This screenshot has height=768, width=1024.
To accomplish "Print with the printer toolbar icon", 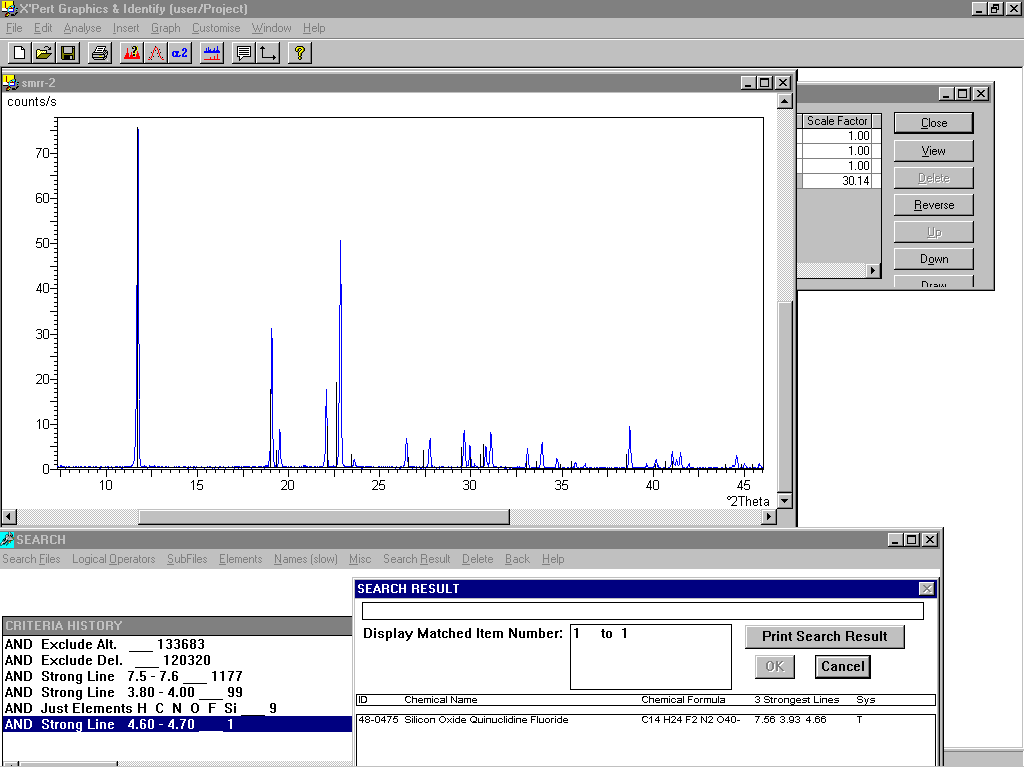I will coord(99,53).
